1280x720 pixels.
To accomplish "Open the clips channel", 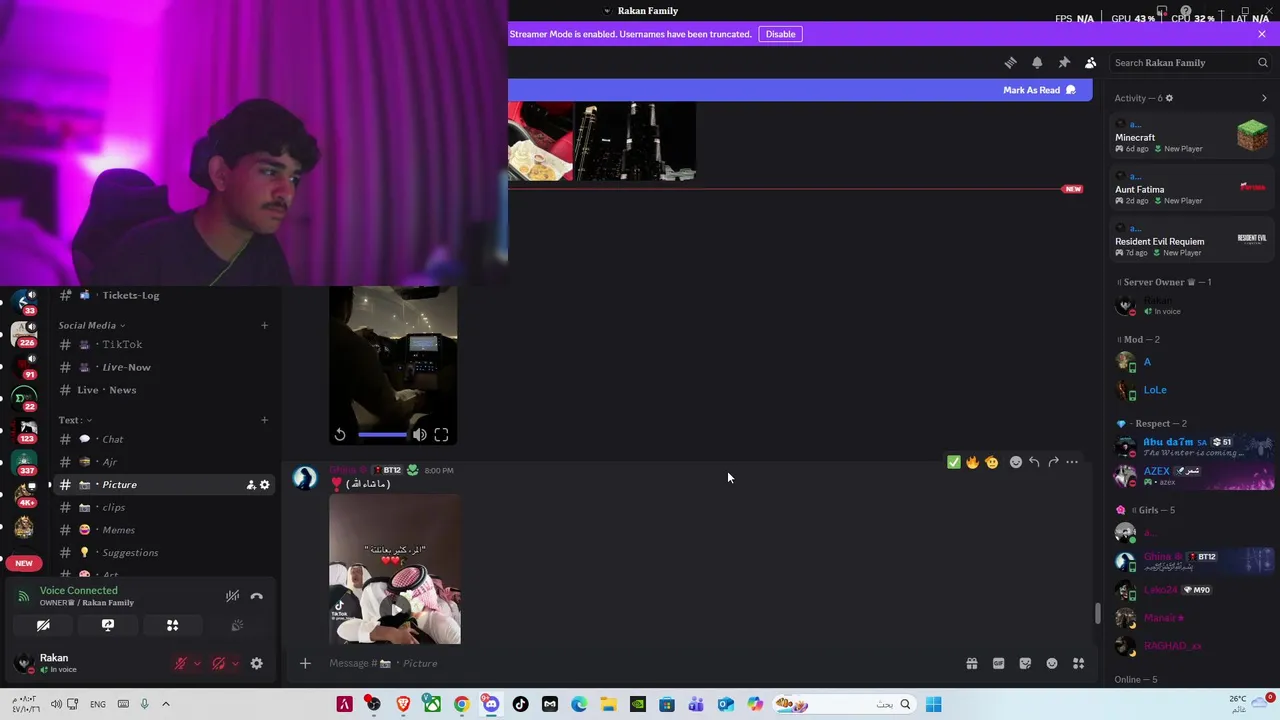I will (x=165, y=507).
